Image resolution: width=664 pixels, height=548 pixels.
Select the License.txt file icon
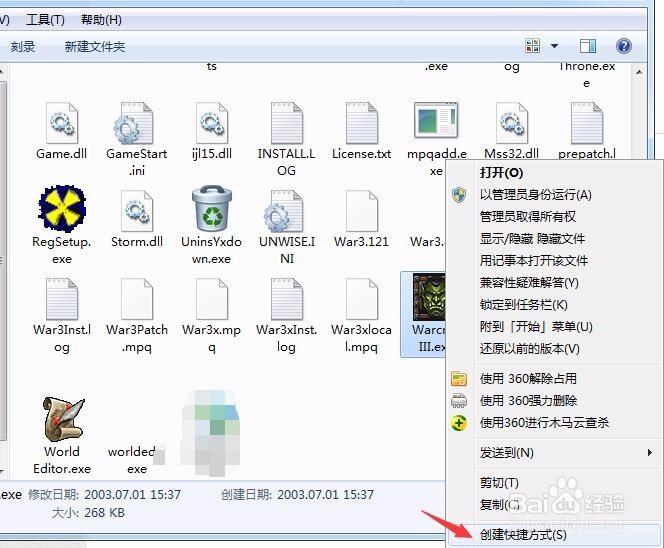pos(362,123)
